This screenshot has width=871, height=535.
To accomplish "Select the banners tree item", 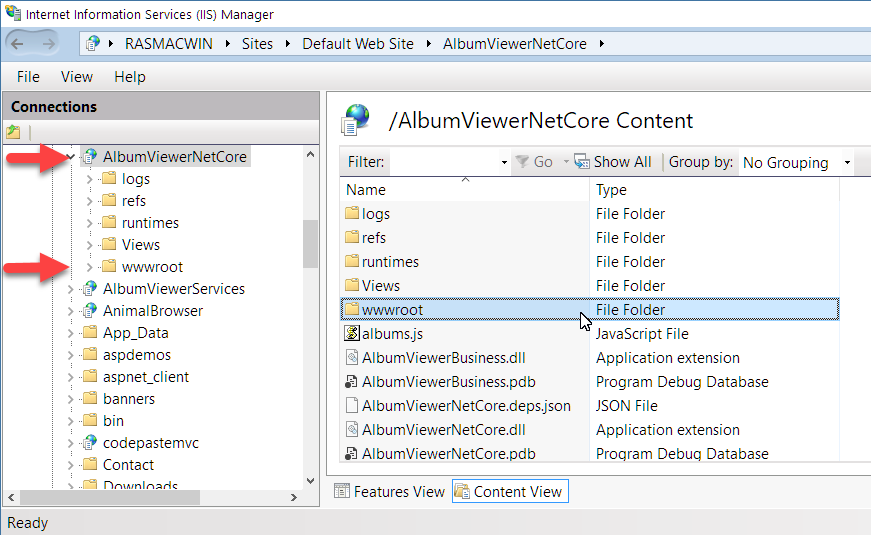I will [x=128, y=399].
